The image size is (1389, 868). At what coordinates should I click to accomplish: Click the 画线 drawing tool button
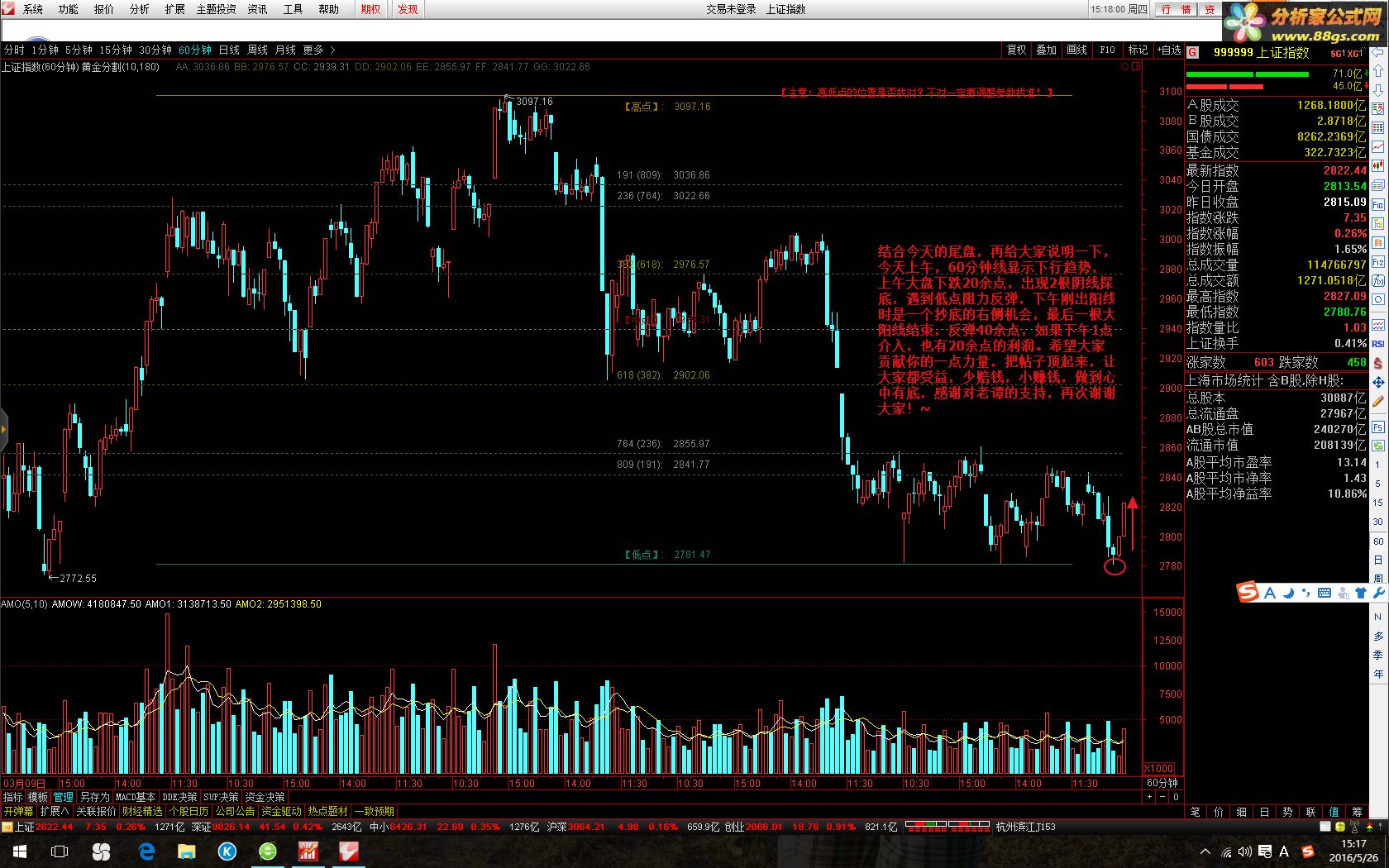[x=1077, y=50]
